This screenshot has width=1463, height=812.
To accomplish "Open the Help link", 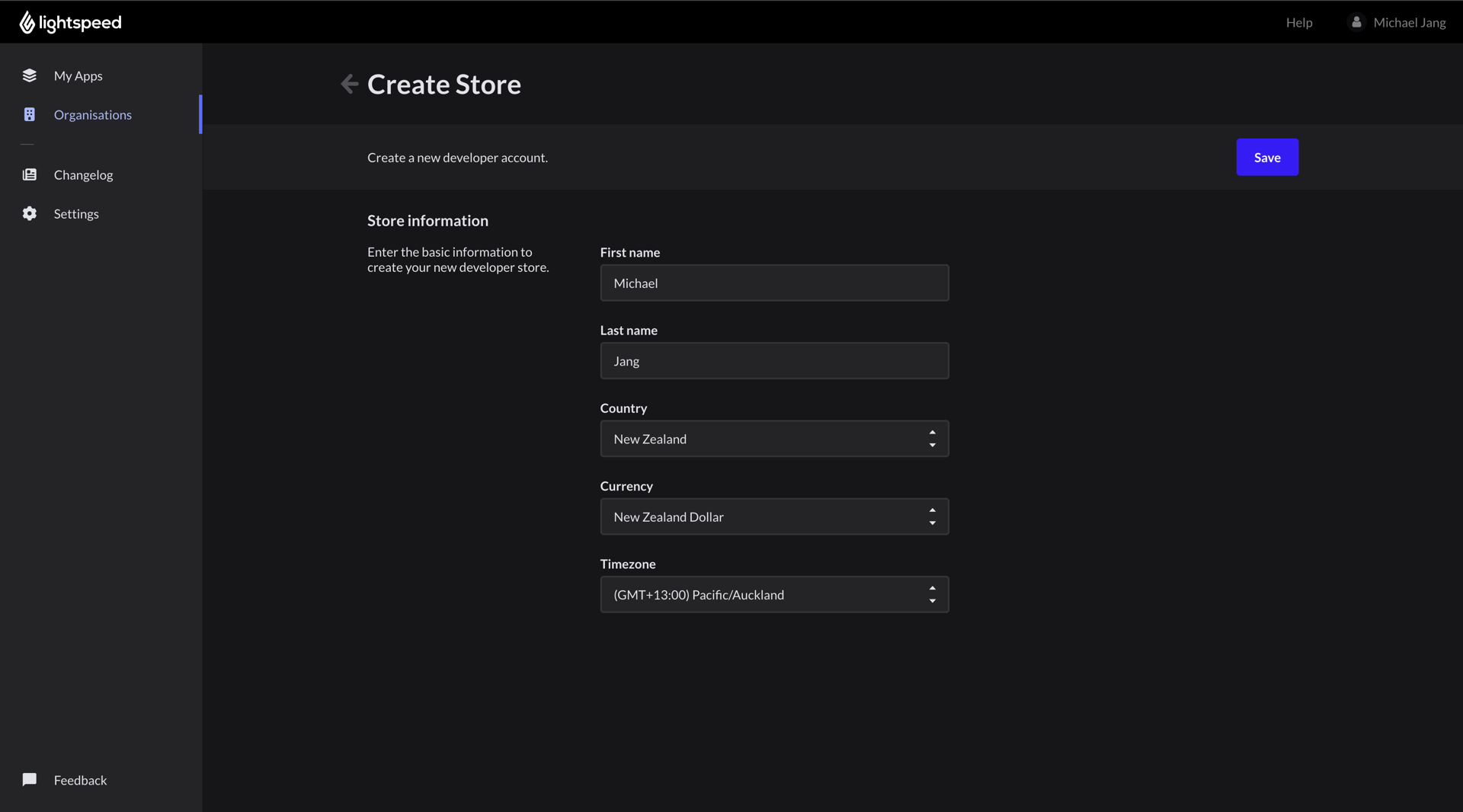I will [1298, 22].
